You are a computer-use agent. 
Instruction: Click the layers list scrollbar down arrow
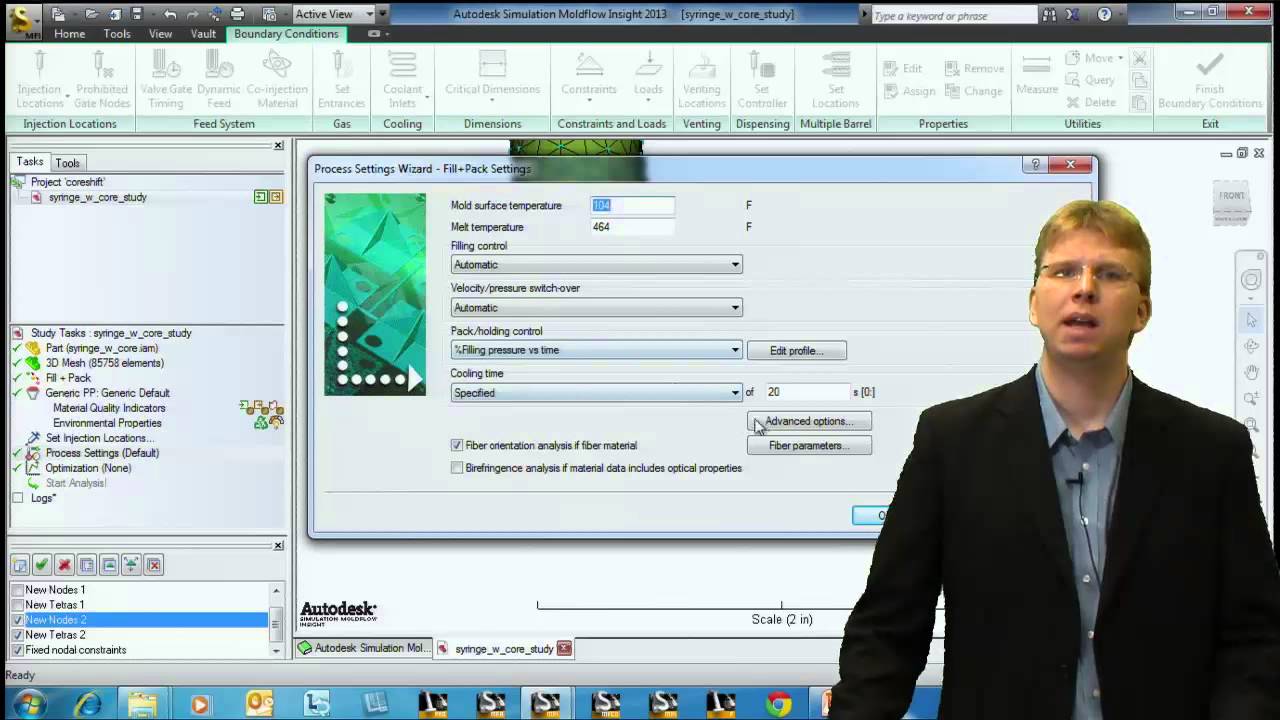coord(276,650)
